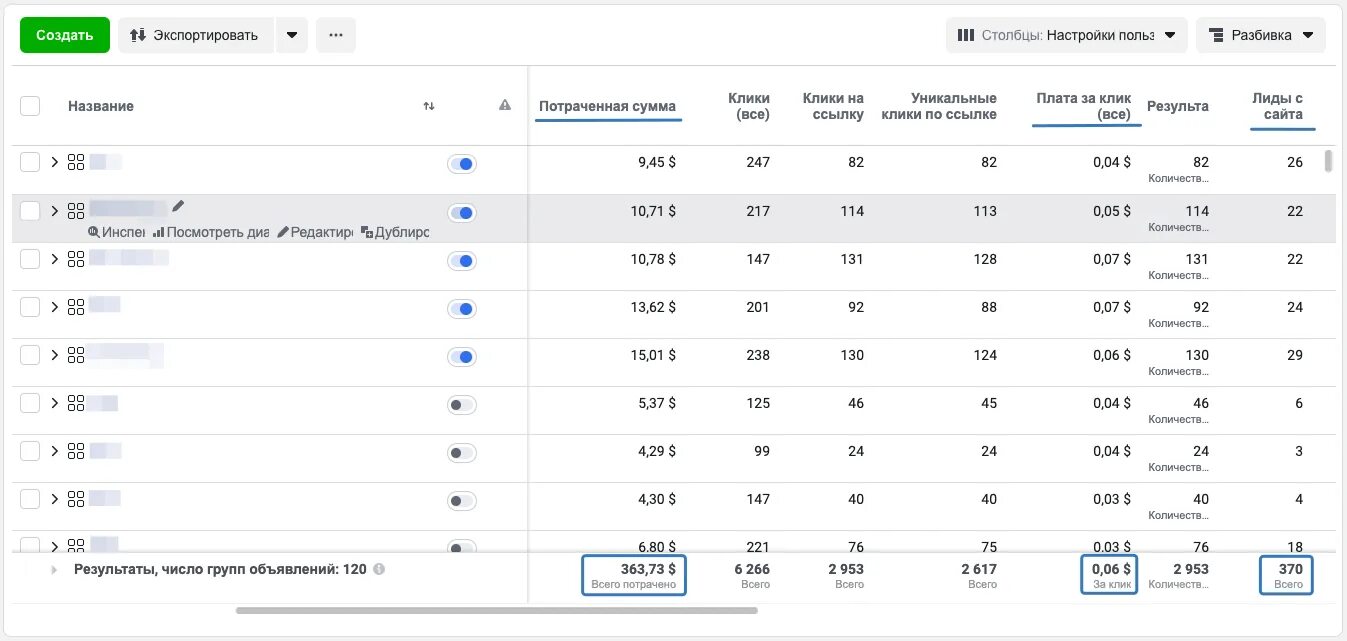Click Посмотреть диаграммы (View charts) on the highlighted row
The width and height of the screenshot is (1347, 641).
click(212, 232)
